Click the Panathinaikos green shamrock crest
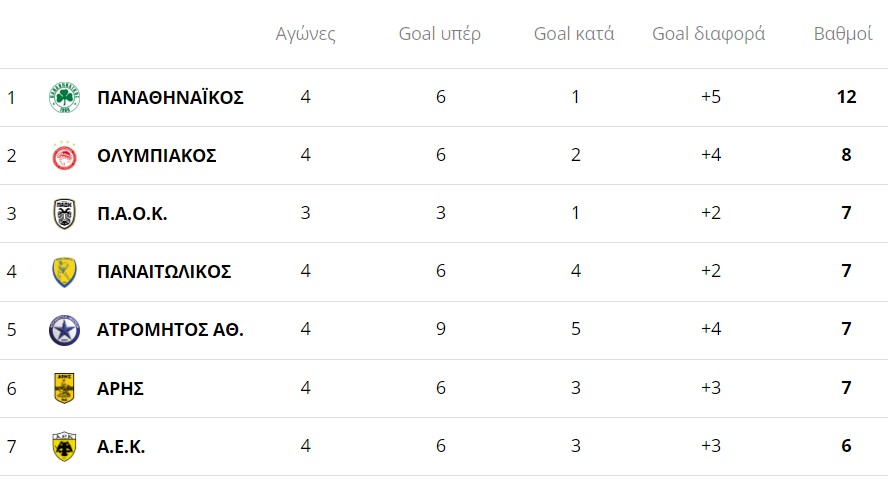 tap(64, 97)
